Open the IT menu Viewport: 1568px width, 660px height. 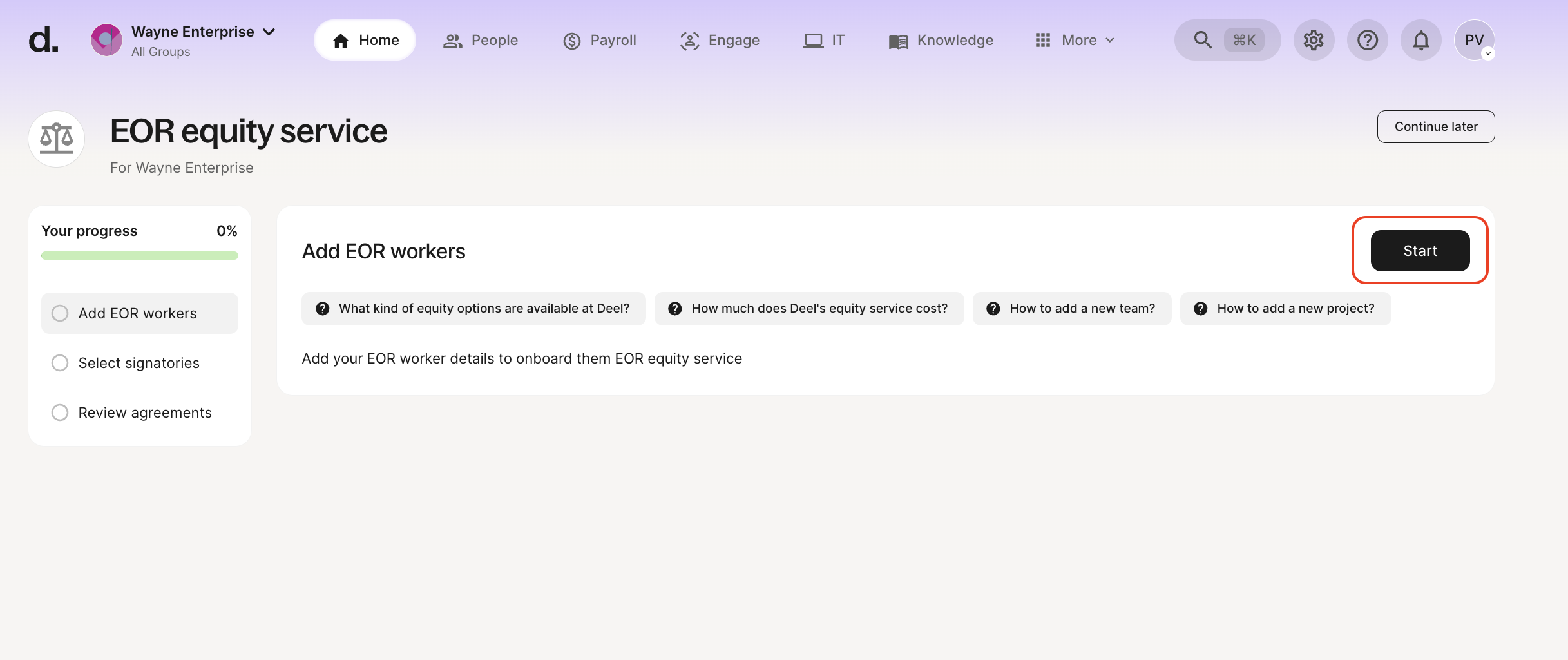pos(823,40)
